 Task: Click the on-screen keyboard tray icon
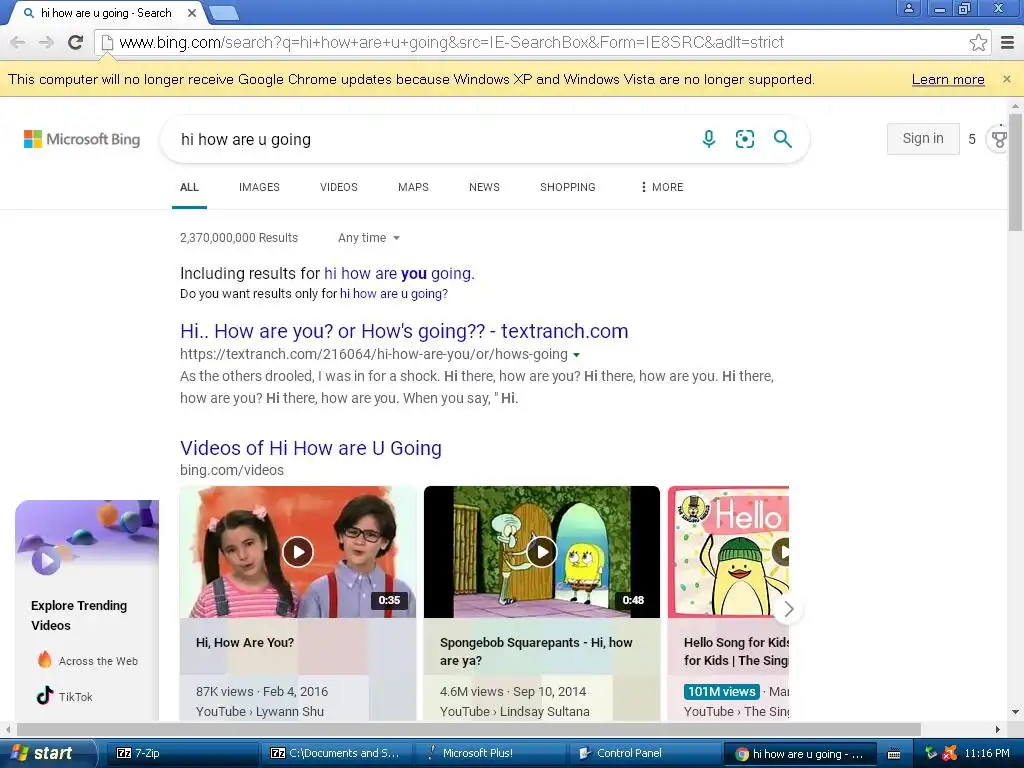(x=894, y=754)
